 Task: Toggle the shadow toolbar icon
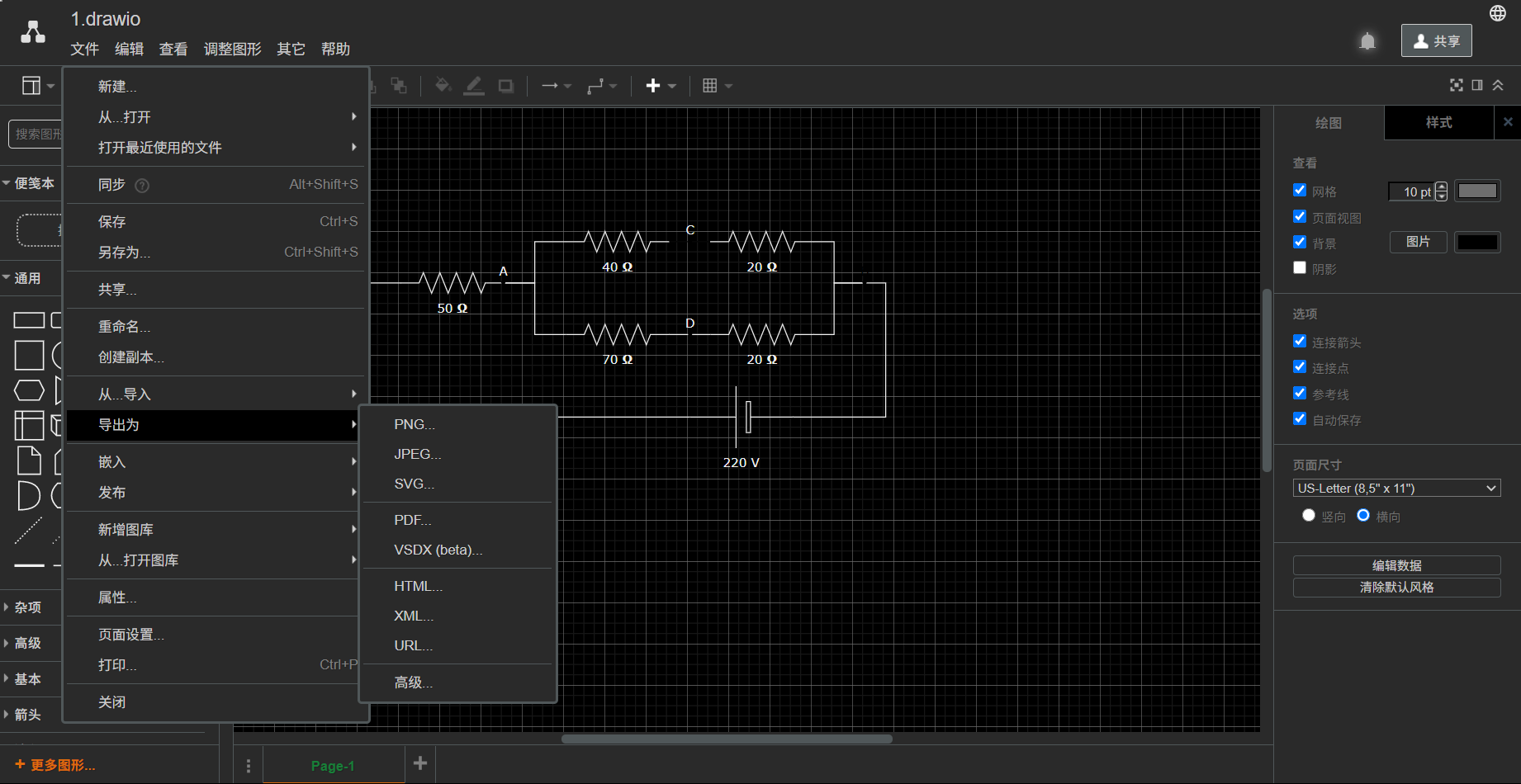coord(505,86)
